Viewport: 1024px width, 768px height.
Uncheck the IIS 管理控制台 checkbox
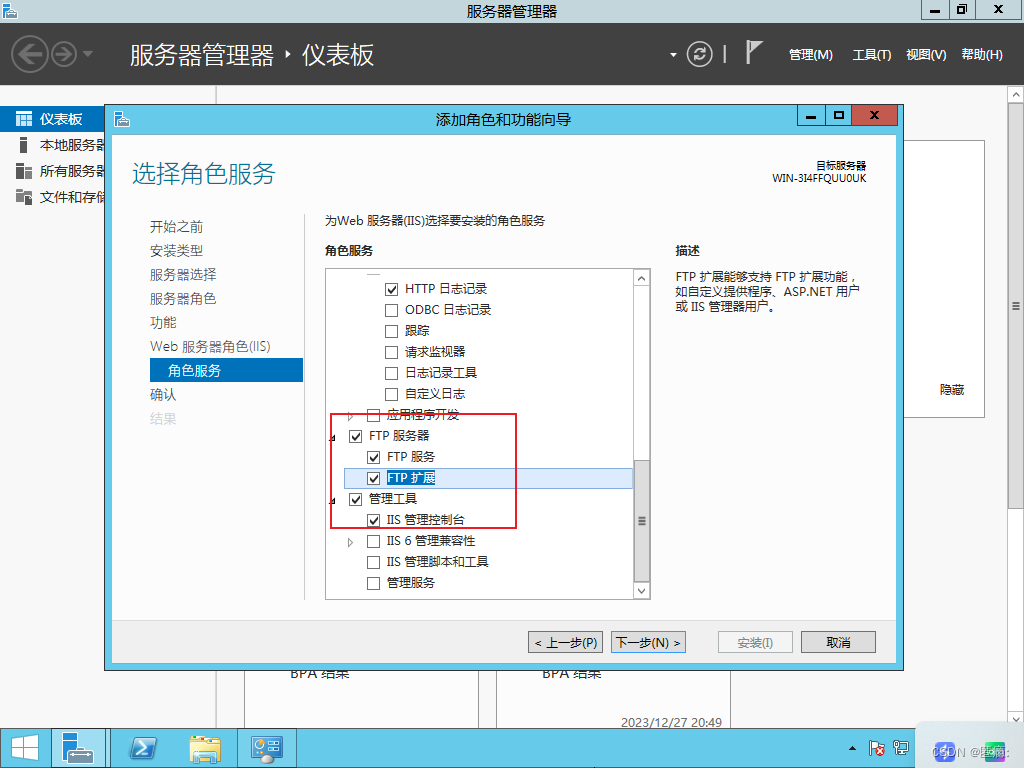(374, 520)
